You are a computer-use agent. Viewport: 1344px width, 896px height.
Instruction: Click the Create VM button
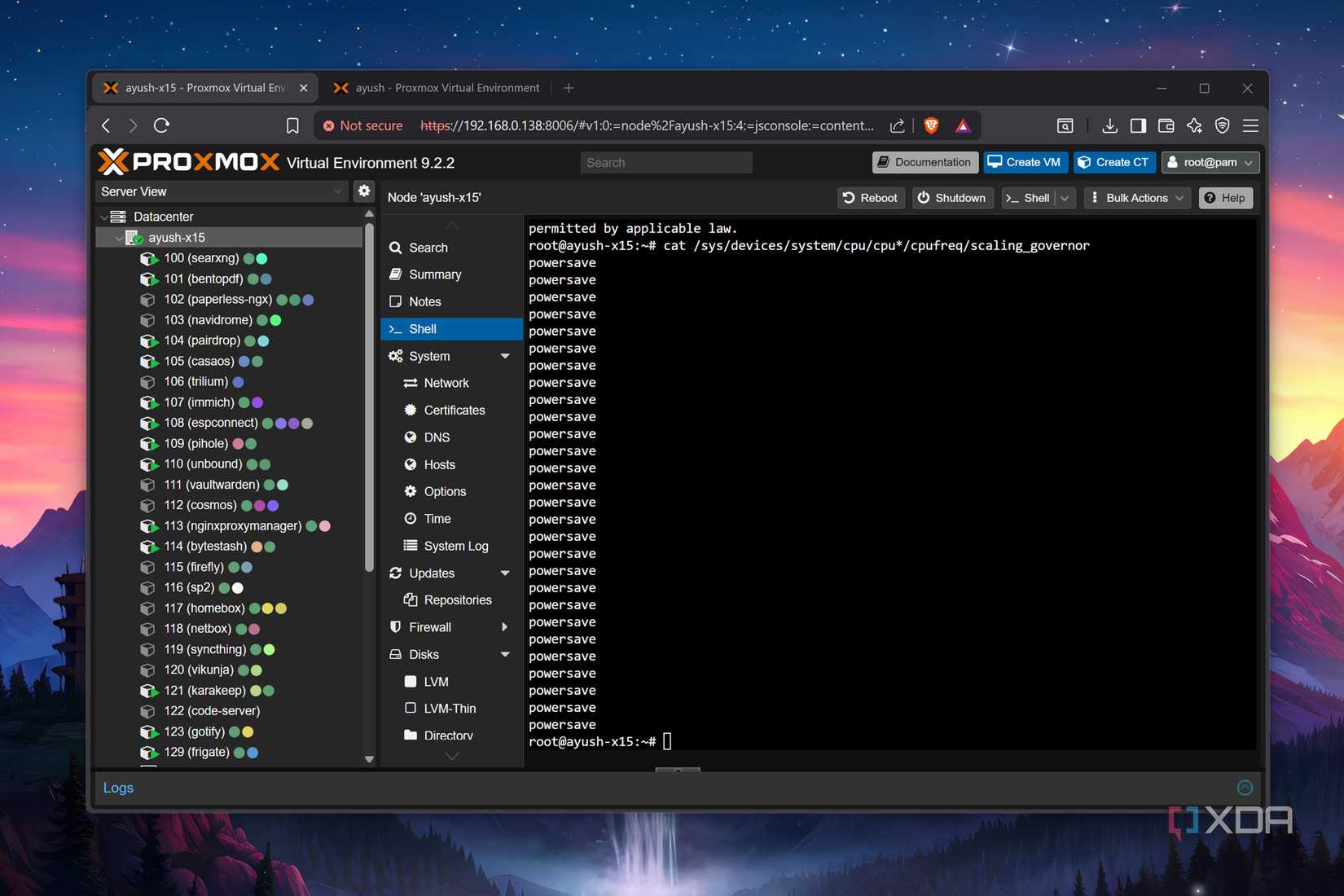coord(1025,162)
